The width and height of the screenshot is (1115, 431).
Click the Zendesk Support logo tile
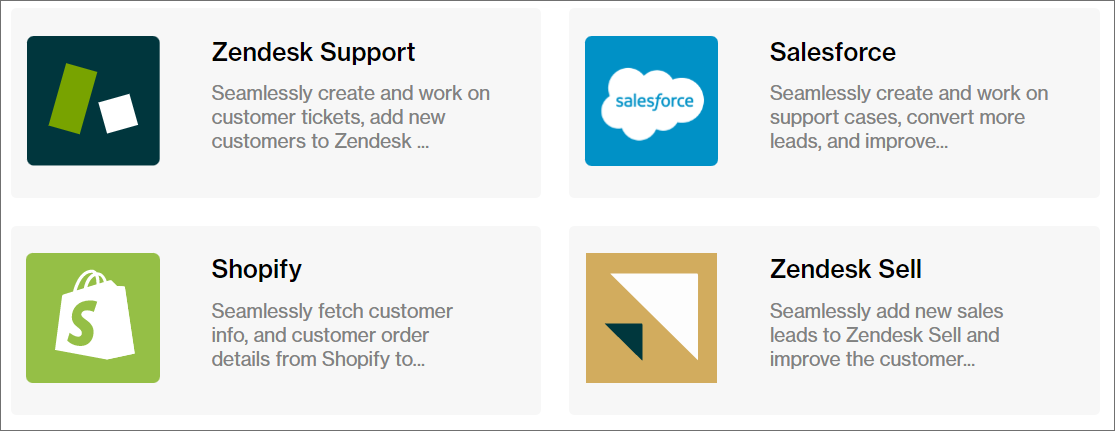pyautogui.click(x=93, y=100)
